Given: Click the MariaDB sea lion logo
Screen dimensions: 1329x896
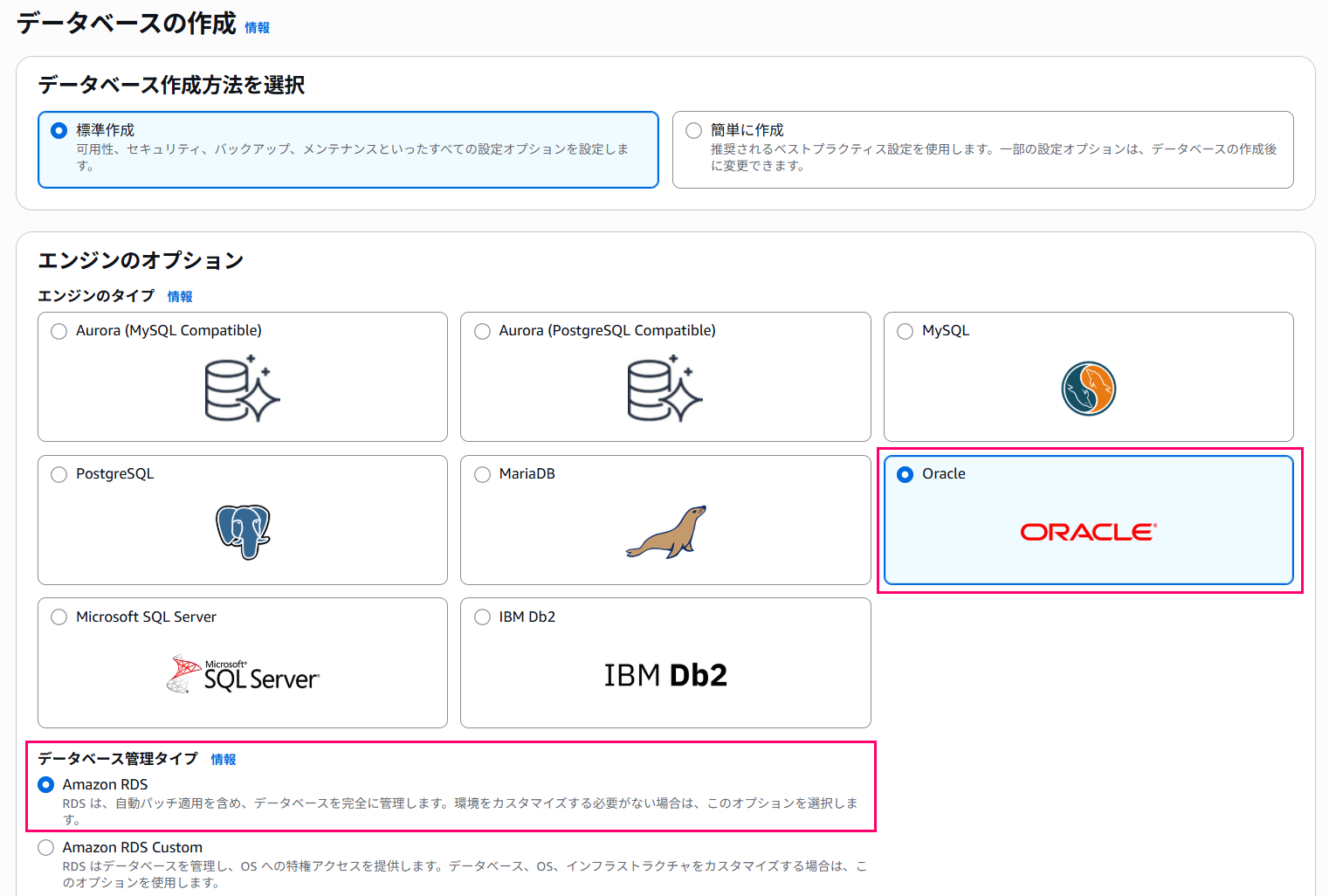Looking at the screenshot, I should click(x=666, y=532).
